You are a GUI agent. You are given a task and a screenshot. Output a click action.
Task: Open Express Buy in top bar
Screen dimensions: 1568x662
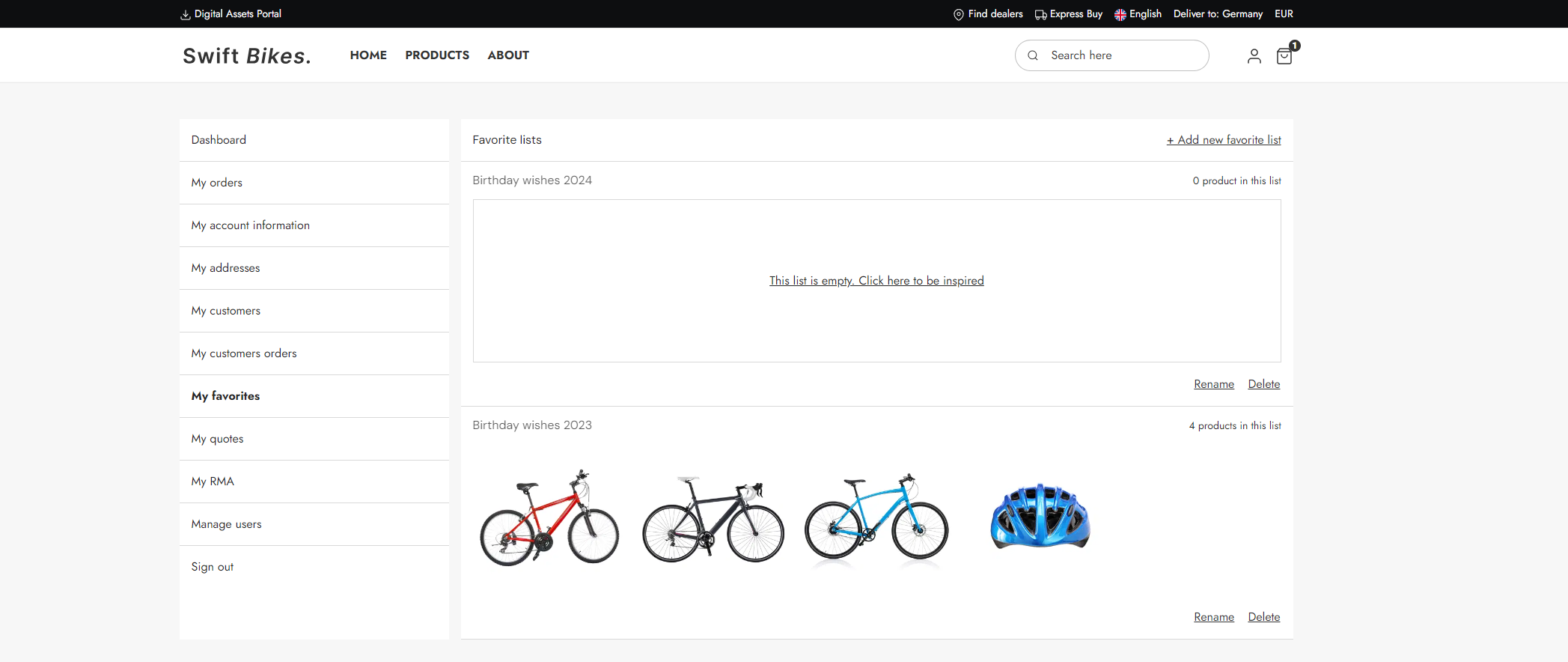1069,13
